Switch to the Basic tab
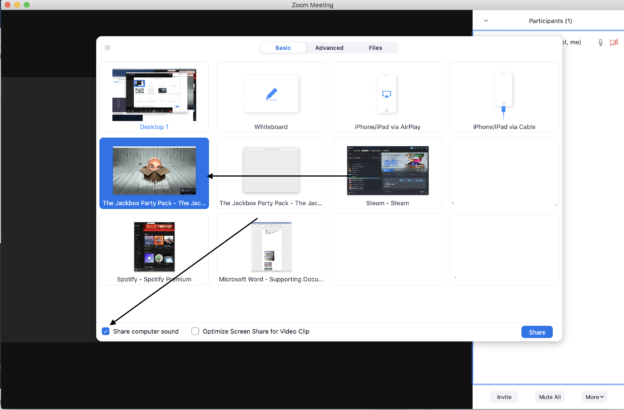Image resolution: width=624 pixels, height=410 pixels. coord(283,48)
